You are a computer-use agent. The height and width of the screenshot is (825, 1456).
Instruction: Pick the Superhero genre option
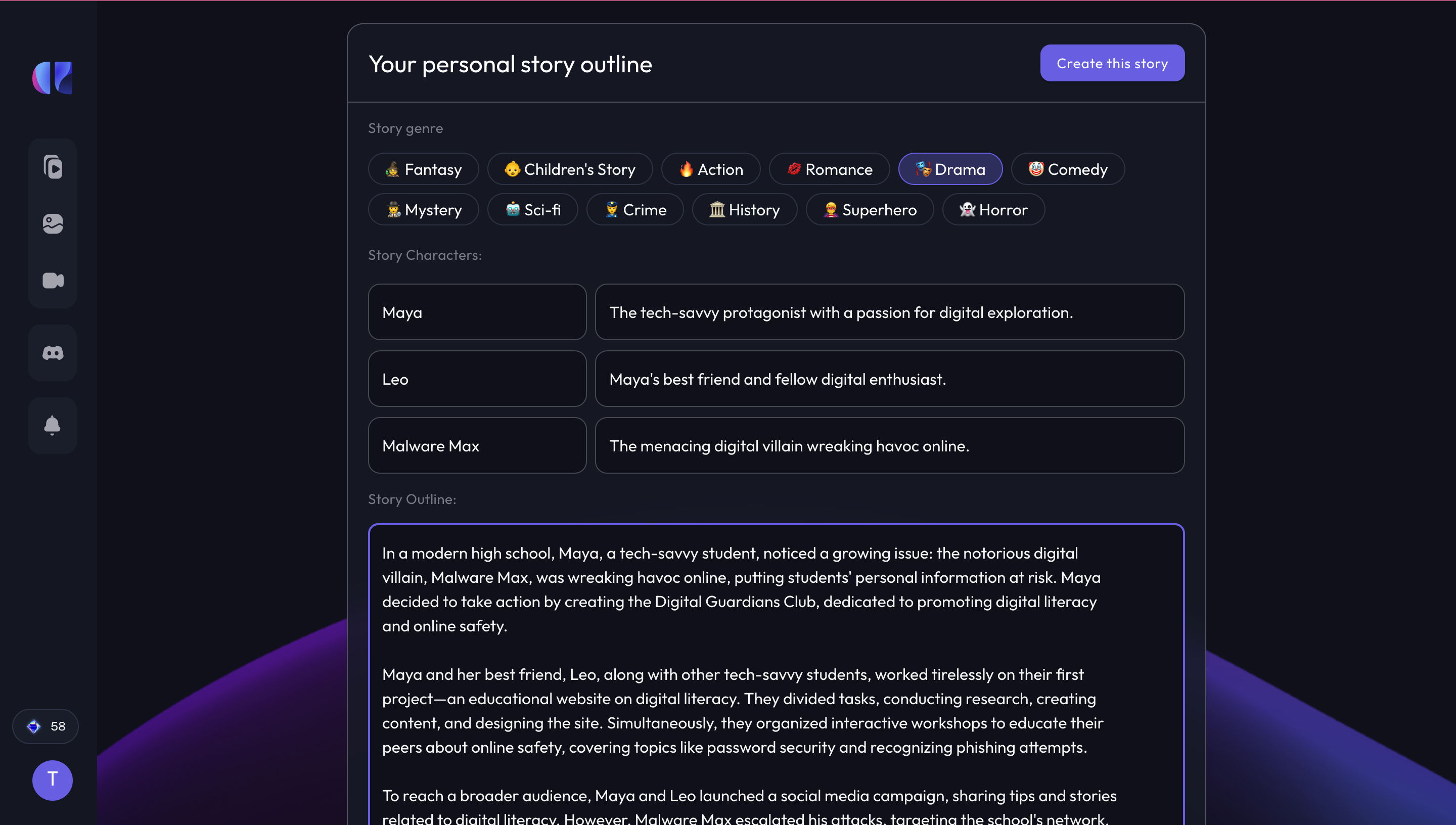[x=870, y=210]
